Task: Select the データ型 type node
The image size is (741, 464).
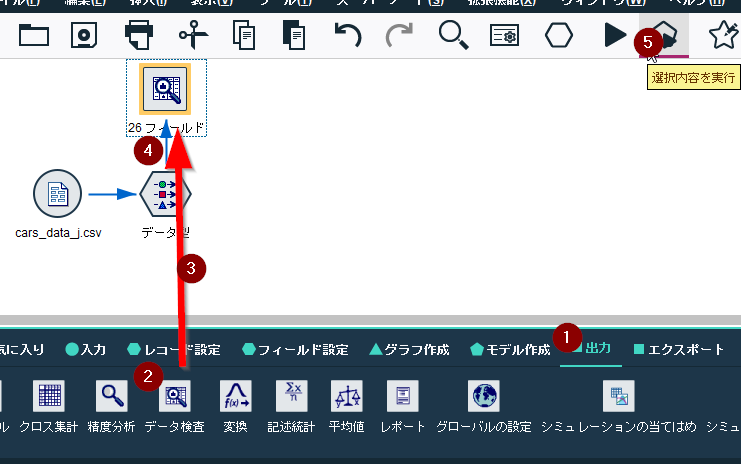Action: [x=165, y=194]
